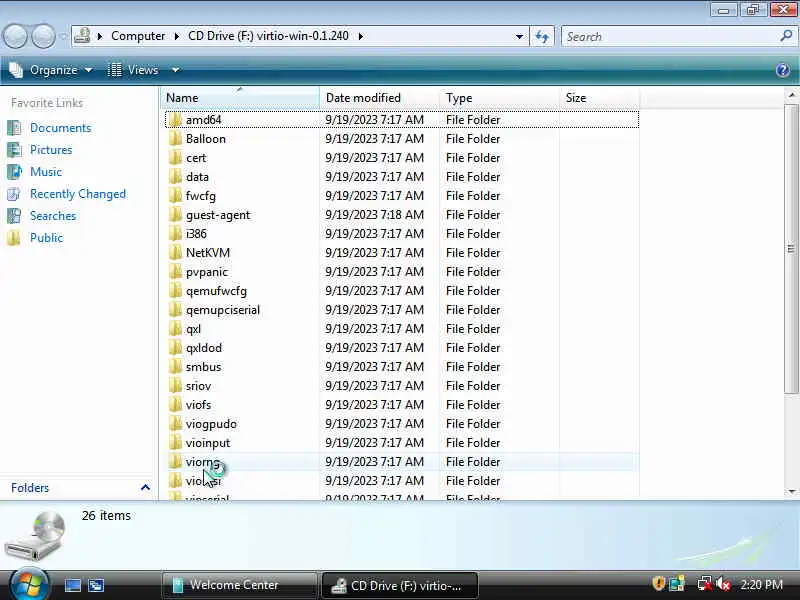
Task: Click the guest-agent 7:18 AM date cell
Action: pyautogui.click(x=374, y=215)
